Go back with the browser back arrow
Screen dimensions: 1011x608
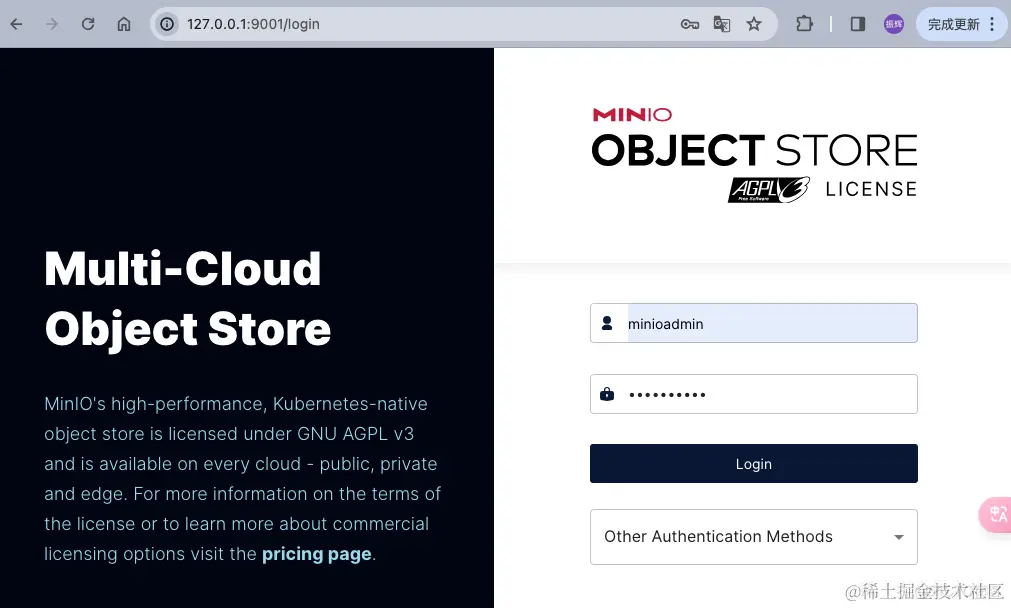[x=16, y=25]
